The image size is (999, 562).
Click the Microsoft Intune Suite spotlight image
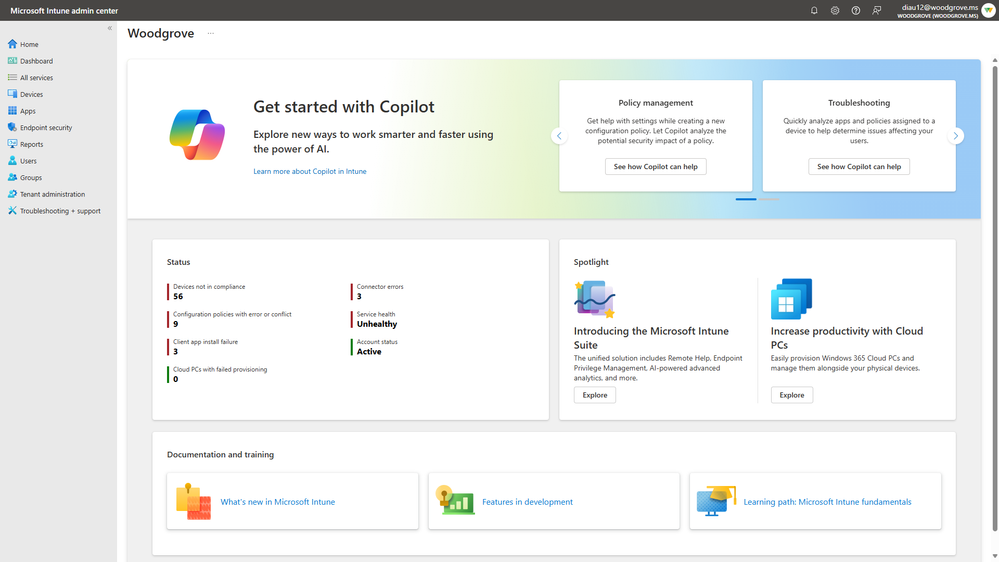coord(594,299)
